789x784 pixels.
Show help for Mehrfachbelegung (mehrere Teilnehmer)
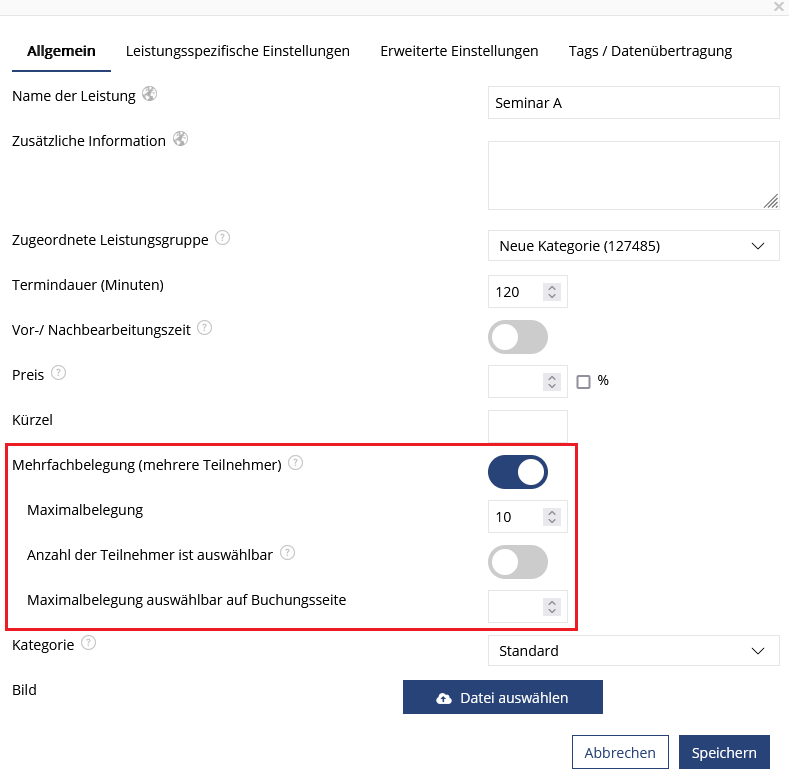click(x=295, y=462)
